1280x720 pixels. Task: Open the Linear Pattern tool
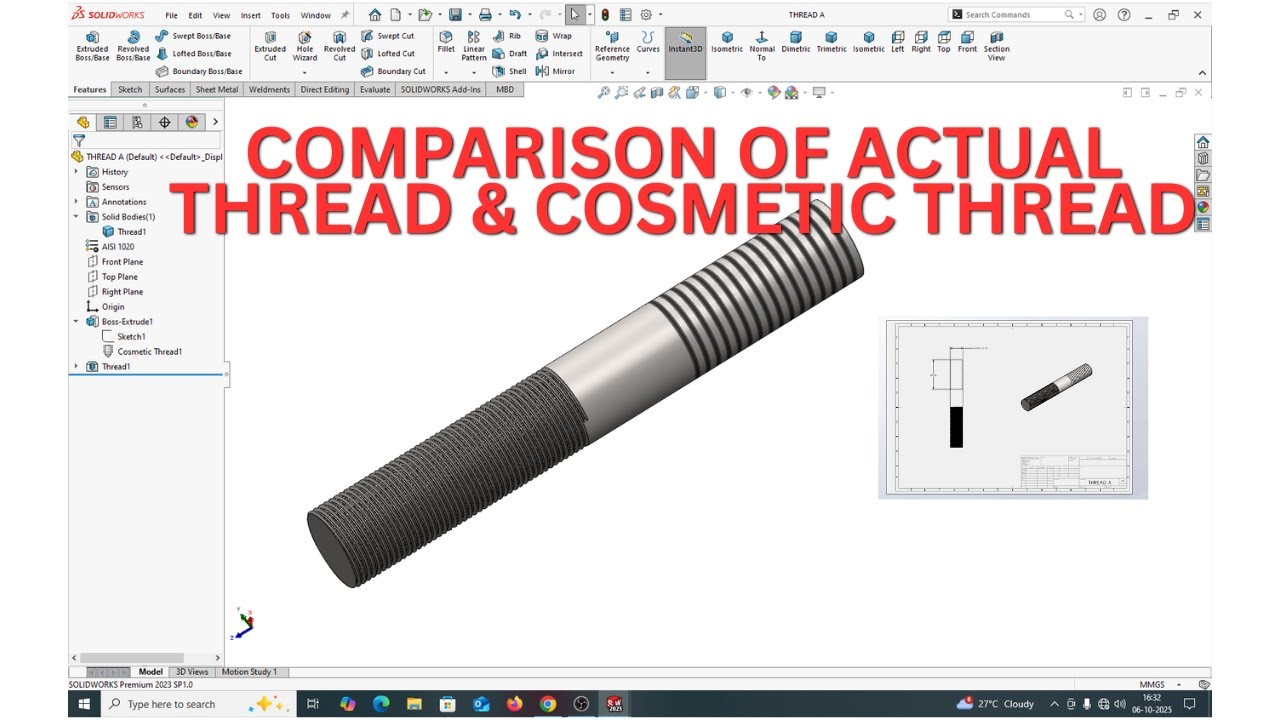tap(474, 46)
